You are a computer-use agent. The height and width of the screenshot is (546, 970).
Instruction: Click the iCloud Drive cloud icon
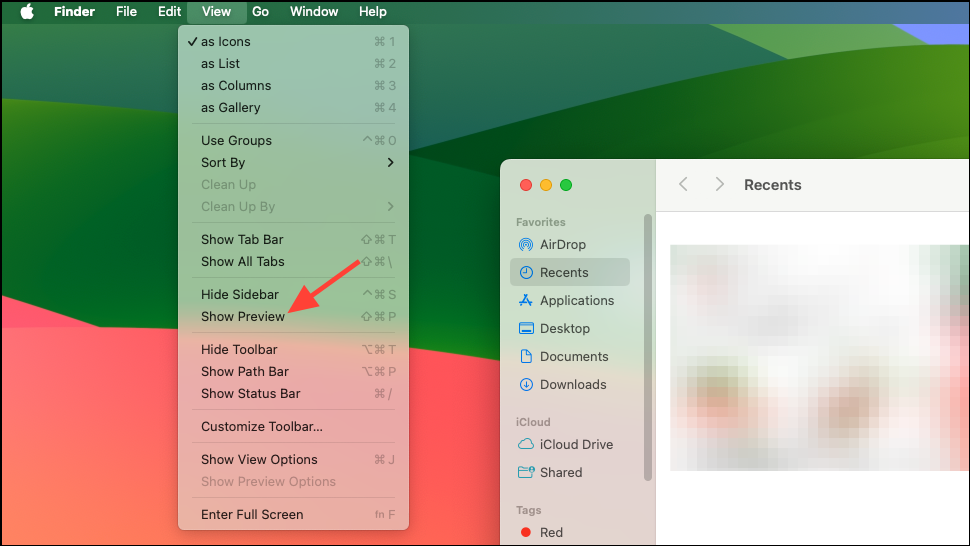click(x=526, y=444)
